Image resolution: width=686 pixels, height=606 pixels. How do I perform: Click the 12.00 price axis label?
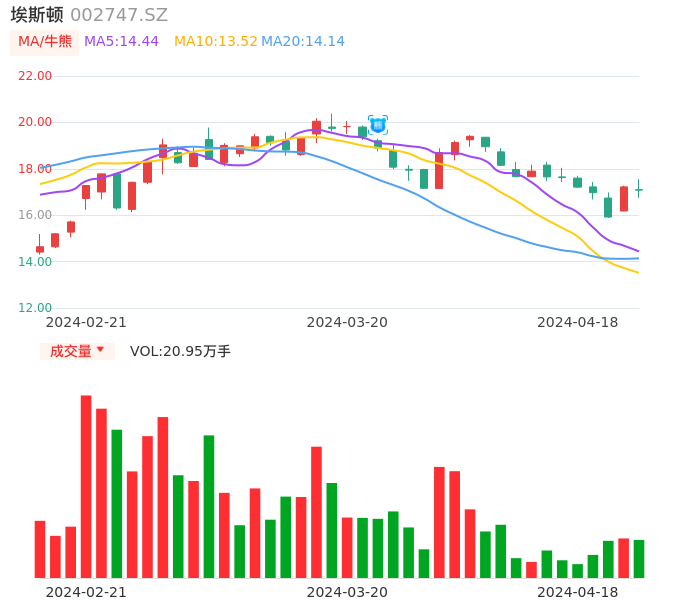[x=35, y=308]
